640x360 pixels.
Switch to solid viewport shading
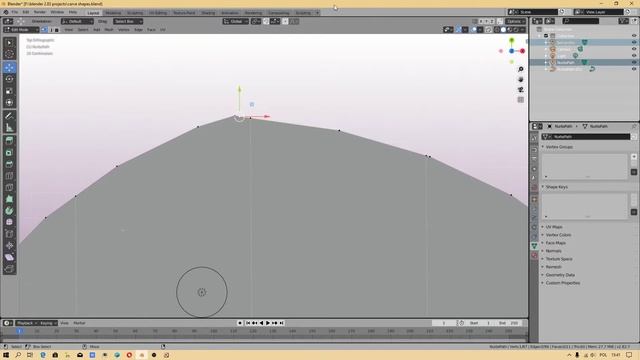pos(503,30)
